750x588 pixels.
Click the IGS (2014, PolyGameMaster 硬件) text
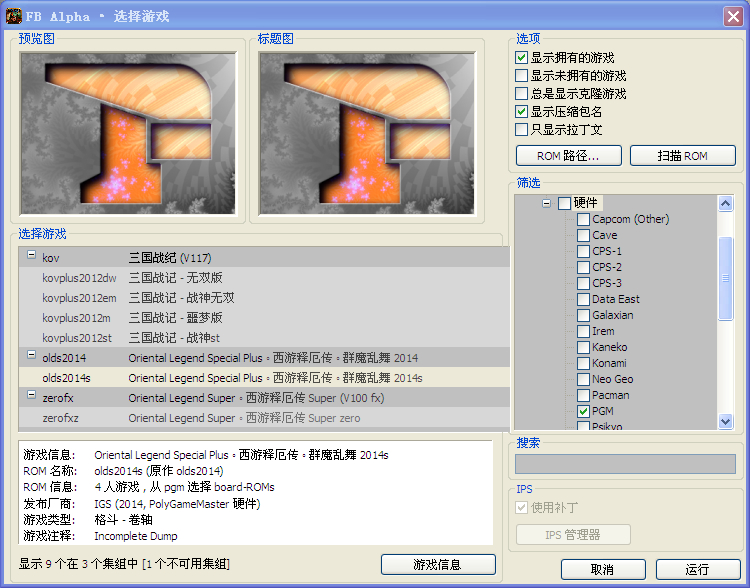(x=177, y=504)
